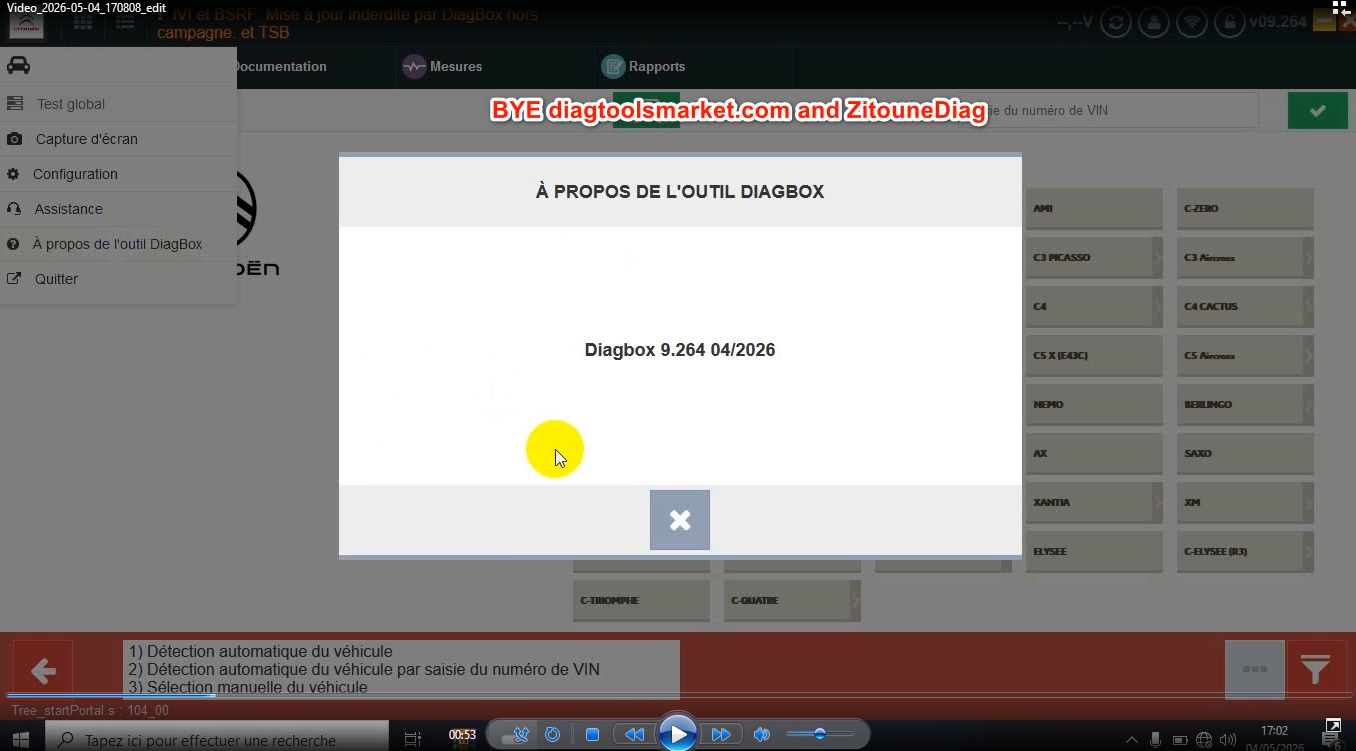Screen dimensions: 1356x751
Task: Toggle the shuffle button in media player
Action: coord(520,735)
